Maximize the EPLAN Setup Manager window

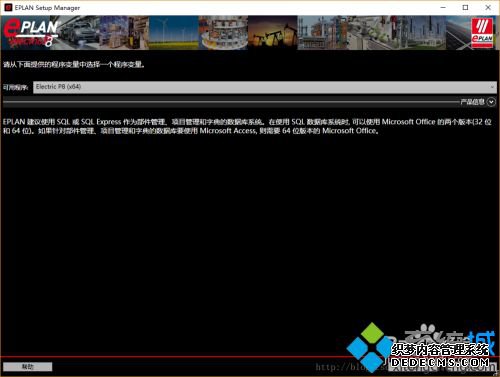coord(465,7)
